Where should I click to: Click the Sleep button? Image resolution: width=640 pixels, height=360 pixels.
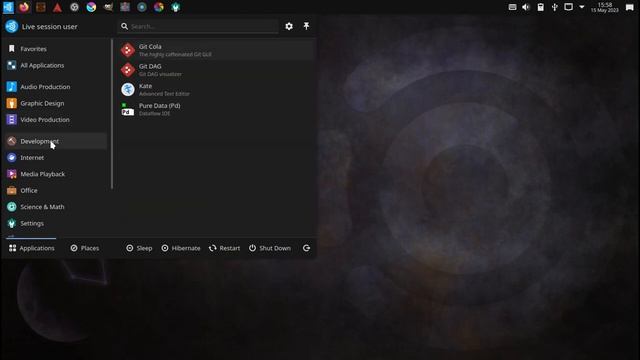tap(139, 248)
